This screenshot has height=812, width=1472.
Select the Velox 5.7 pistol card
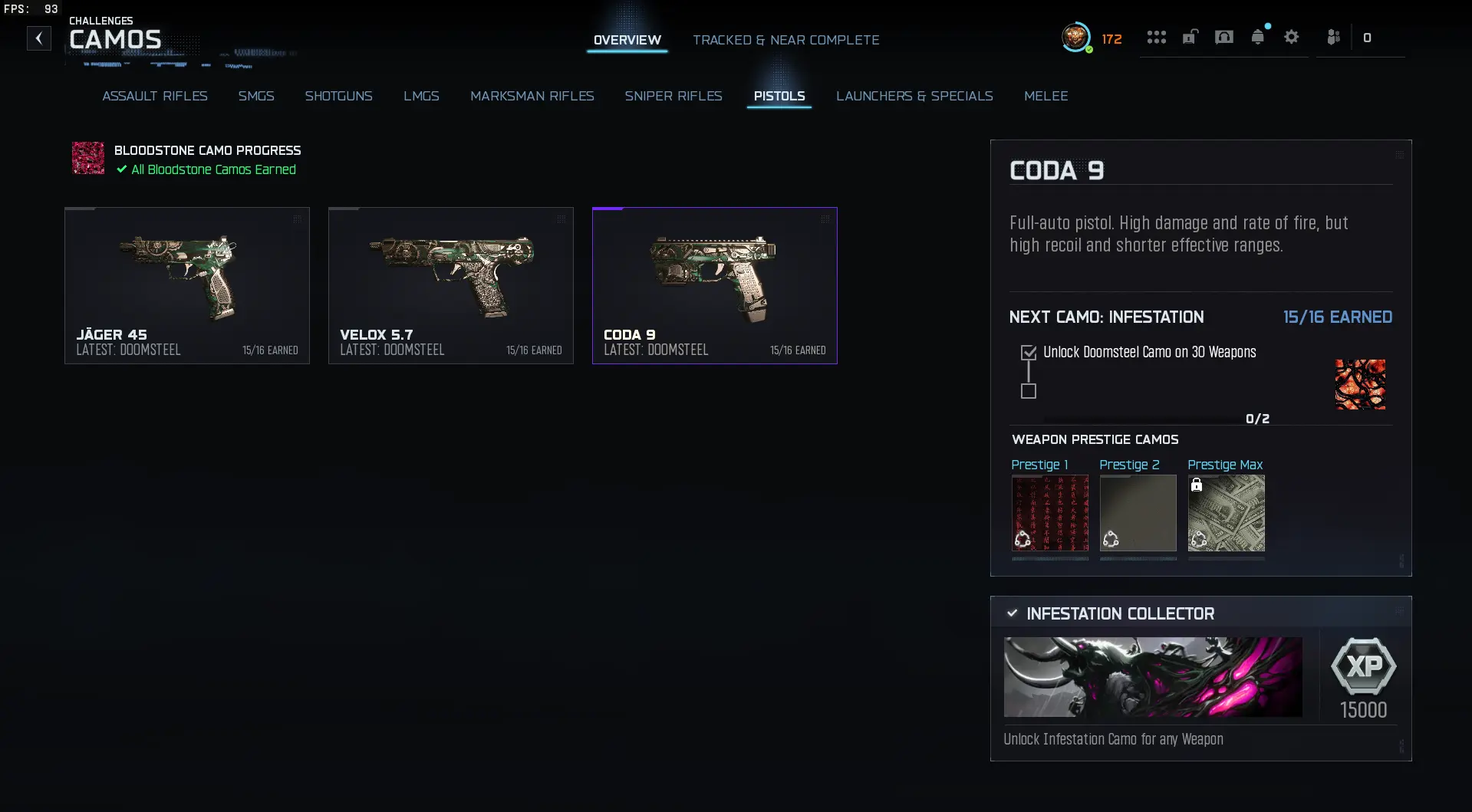pyautogui.click(x=451, y=285)
